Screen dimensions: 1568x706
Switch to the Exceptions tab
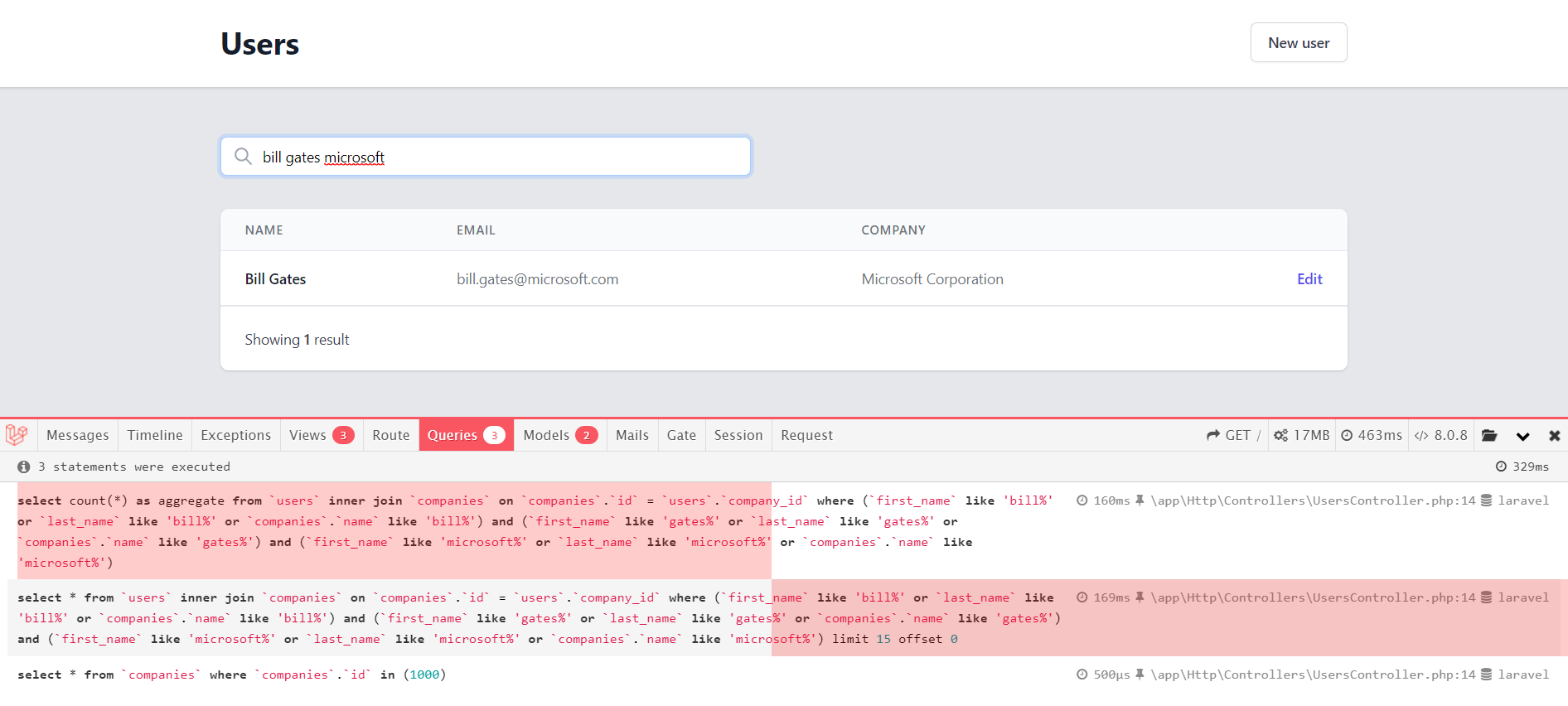pyautogui.click(x=236, y=435)
